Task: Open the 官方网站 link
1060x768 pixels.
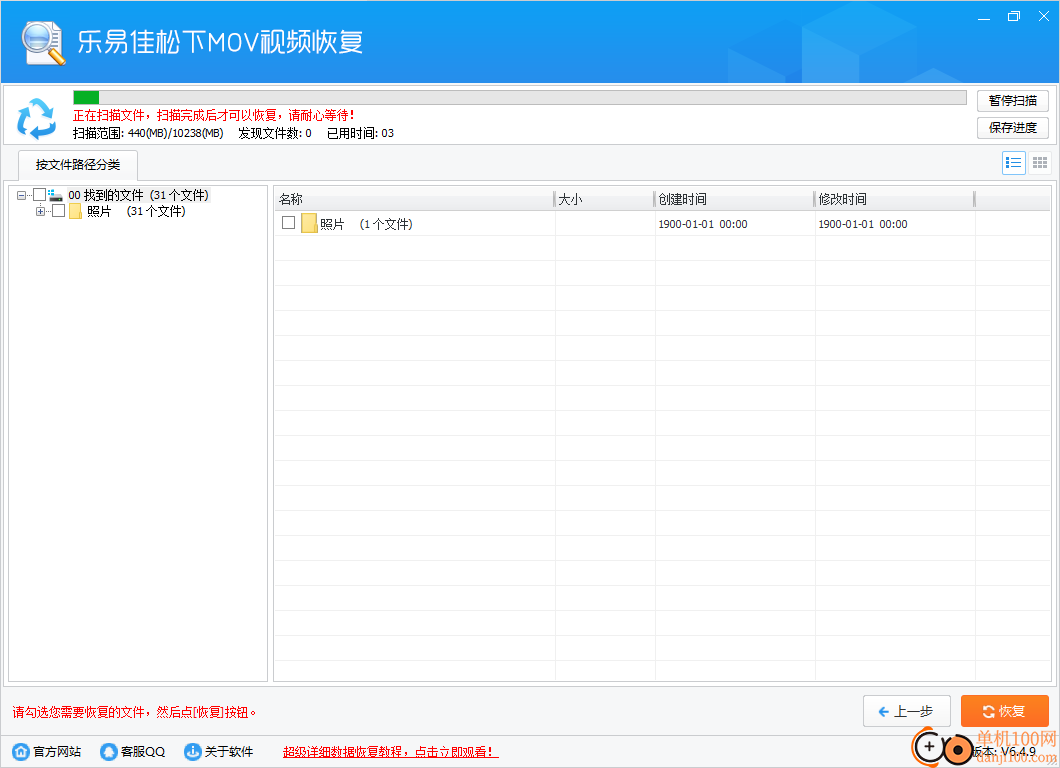Action: [x=57, y=752]
